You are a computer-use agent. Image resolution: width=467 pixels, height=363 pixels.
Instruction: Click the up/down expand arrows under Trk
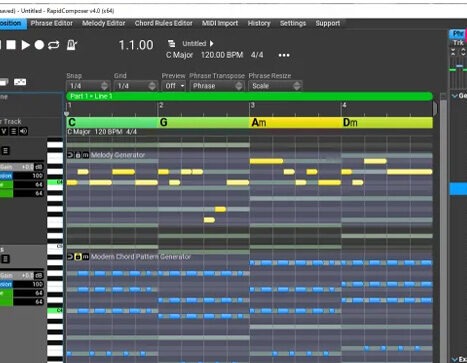(463, 52)
